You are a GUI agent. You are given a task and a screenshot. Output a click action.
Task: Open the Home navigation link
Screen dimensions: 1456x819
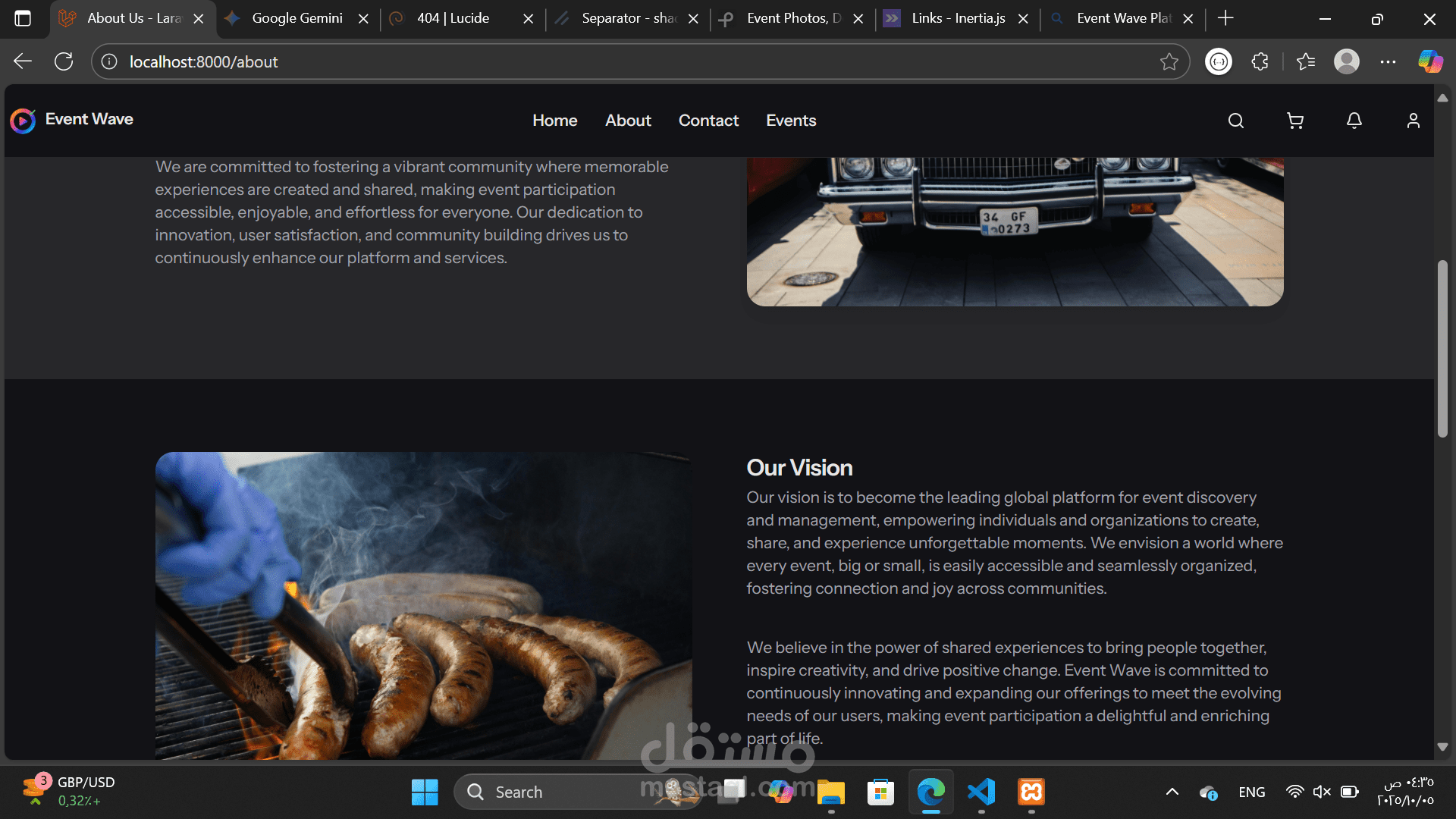(x=554, y=121)
